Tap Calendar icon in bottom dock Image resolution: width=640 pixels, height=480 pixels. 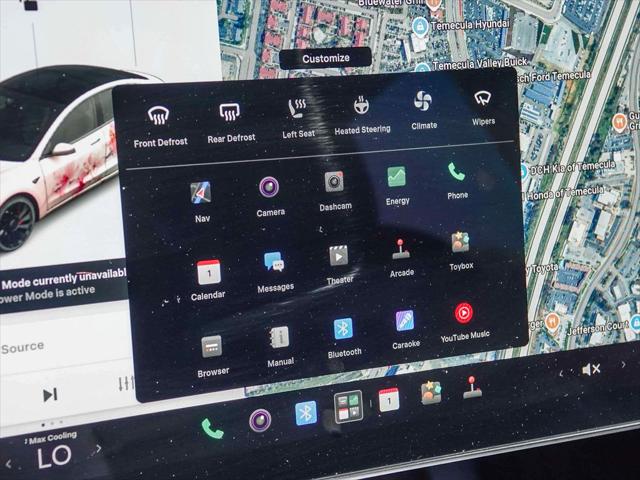pos(389,400)
